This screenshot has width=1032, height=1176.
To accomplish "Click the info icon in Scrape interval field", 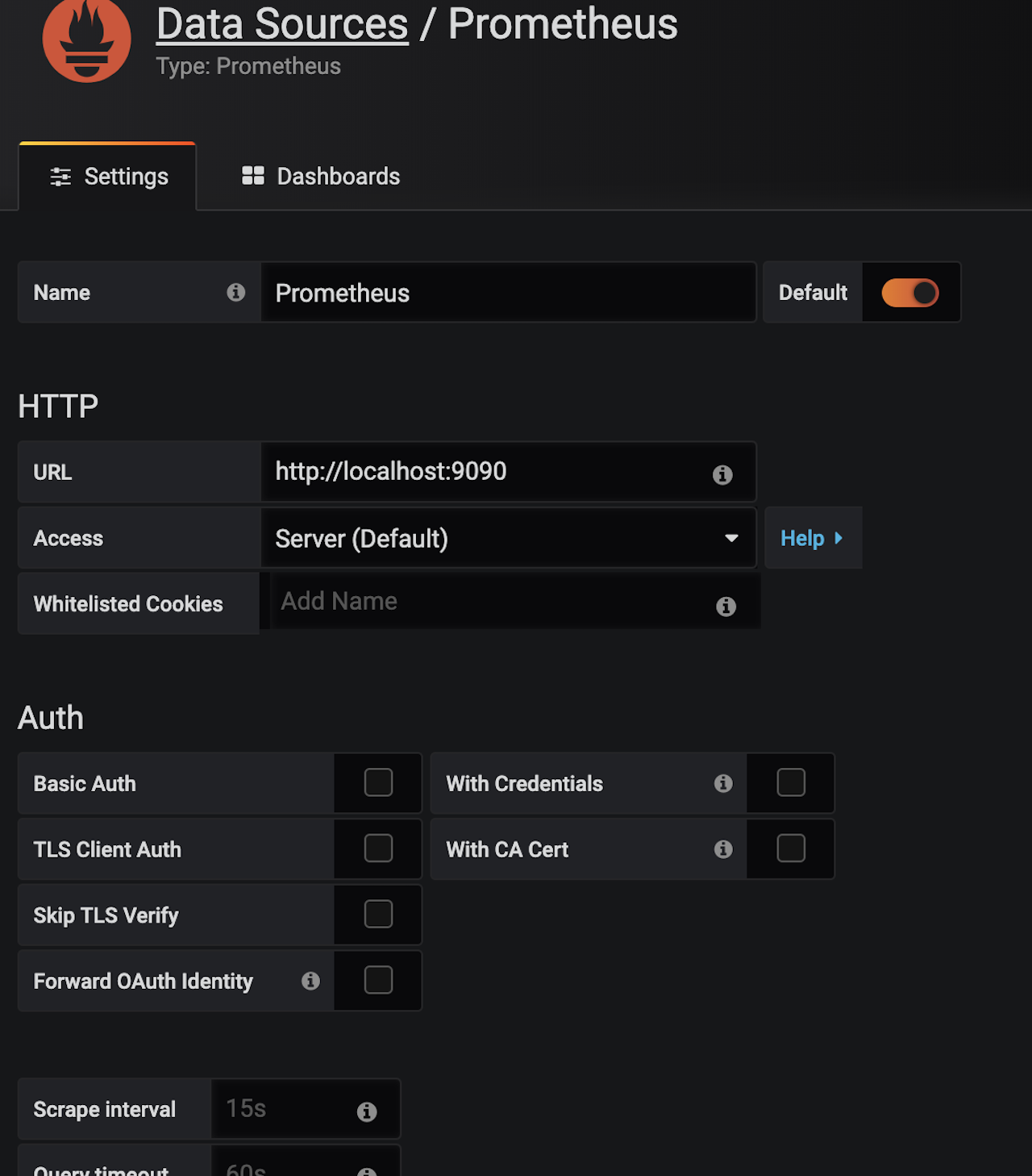I will [x=367, y=1111].
